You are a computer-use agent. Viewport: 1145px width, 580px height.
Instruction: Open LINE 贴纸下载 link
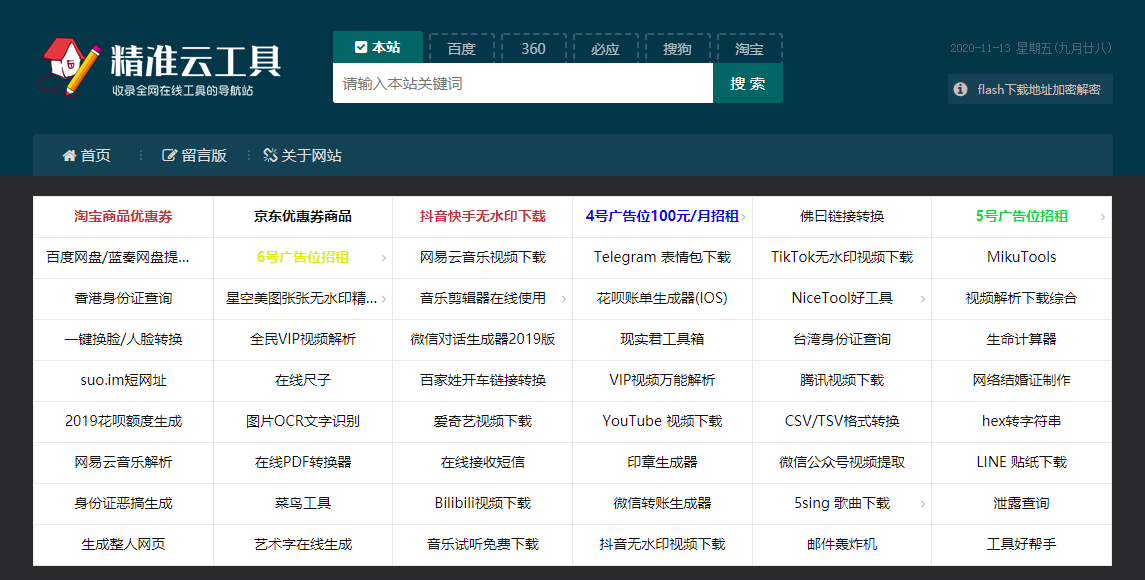1022,462
